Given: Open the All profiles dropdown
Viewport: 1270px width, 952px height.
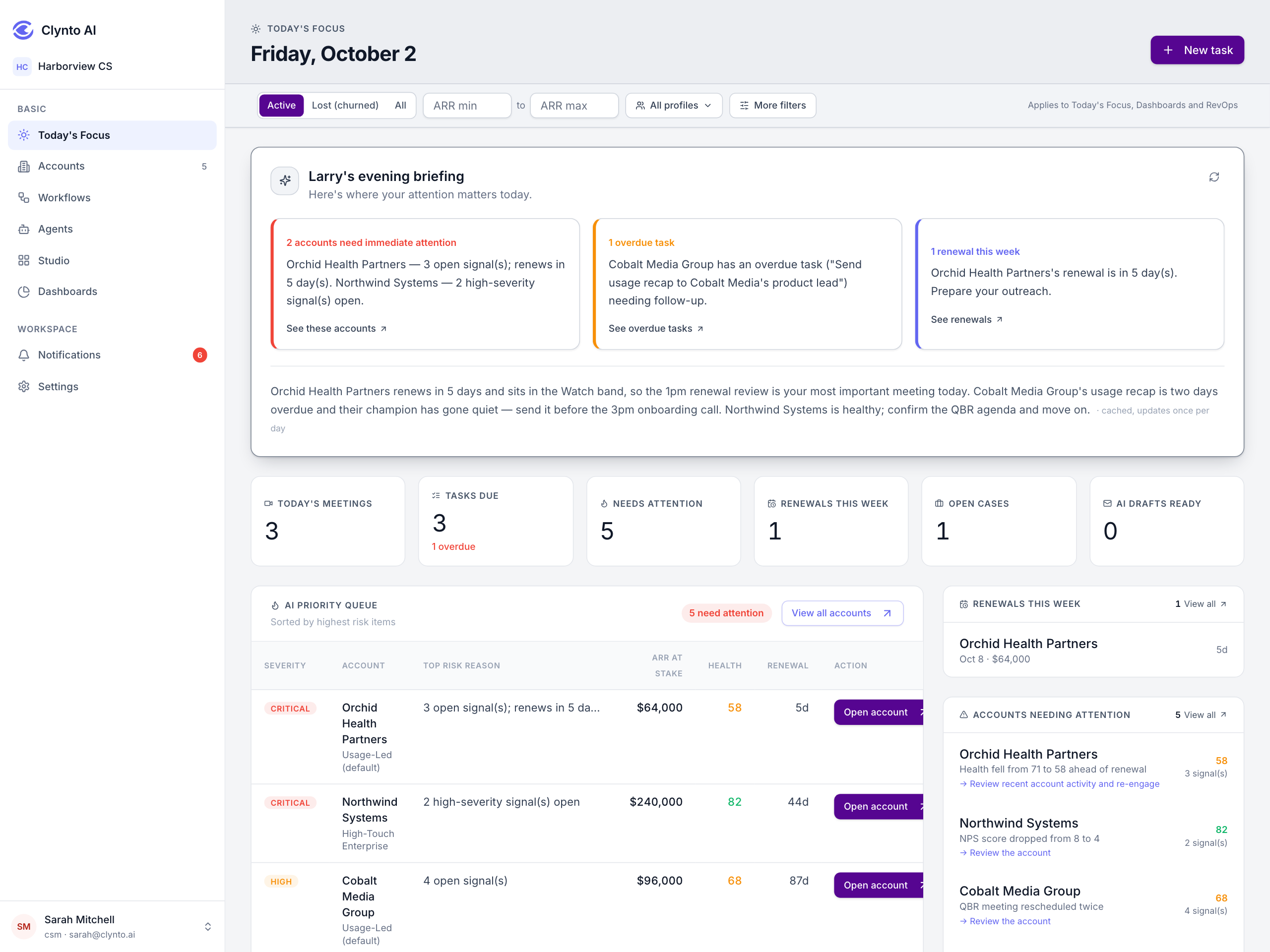Looking at the screenshot, I should click(674, 106).
